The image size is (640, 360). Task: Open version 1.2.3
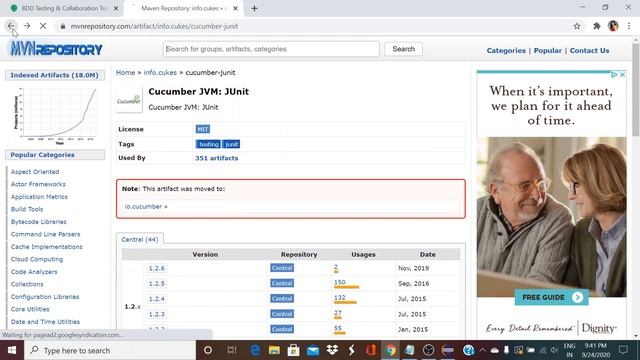tap(157, 314)
